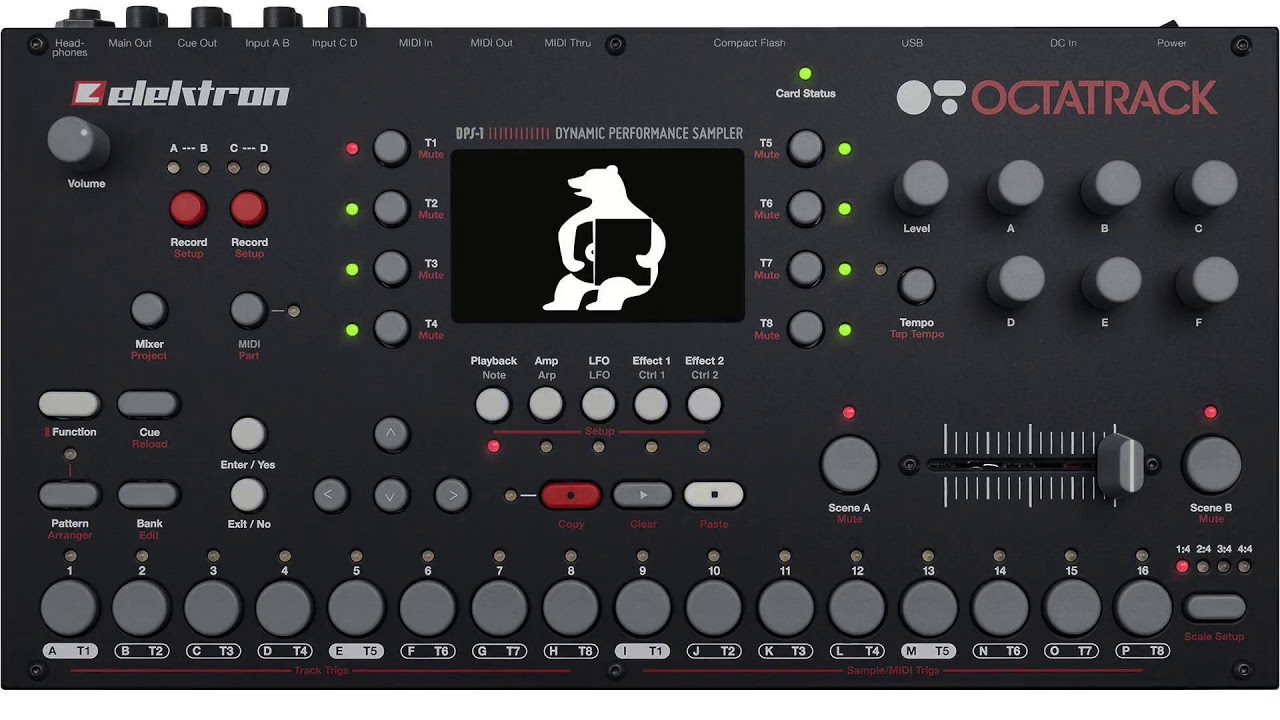The width and height of the screenshot is (1280, 720).
Task: Click the right arrow key
Action: pos(452,495)
